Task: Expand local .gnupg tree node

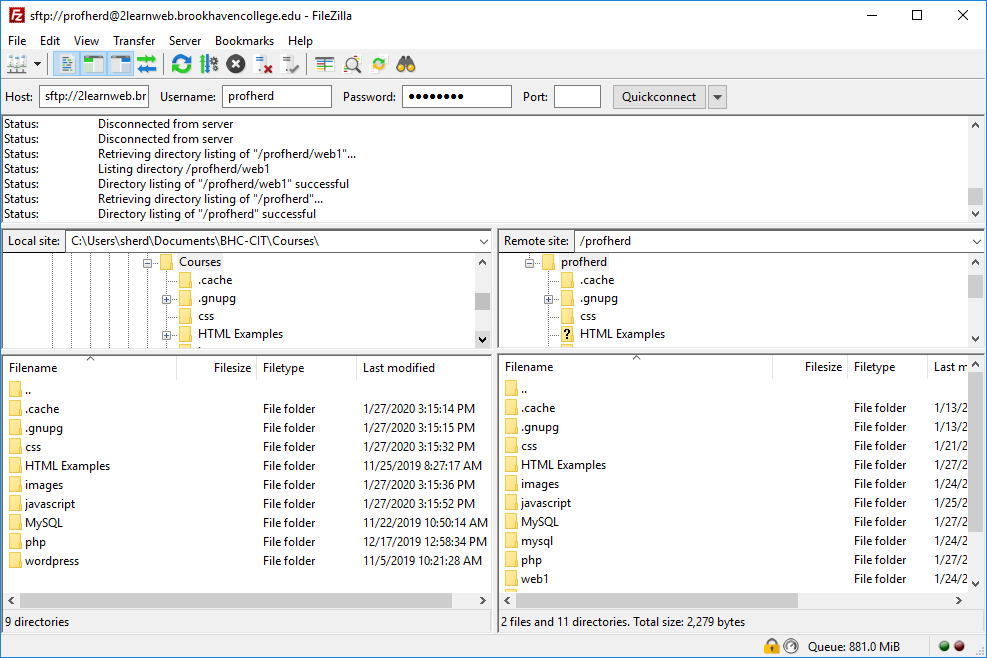Action: tap(166, 300)
